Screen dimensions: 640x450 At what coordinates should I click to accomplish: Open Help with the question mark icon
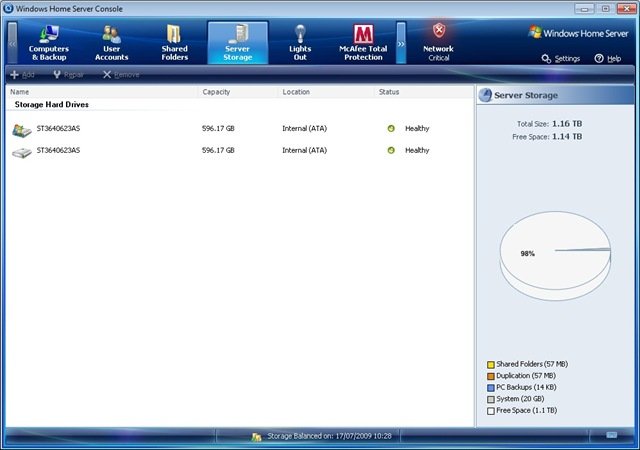608,59
